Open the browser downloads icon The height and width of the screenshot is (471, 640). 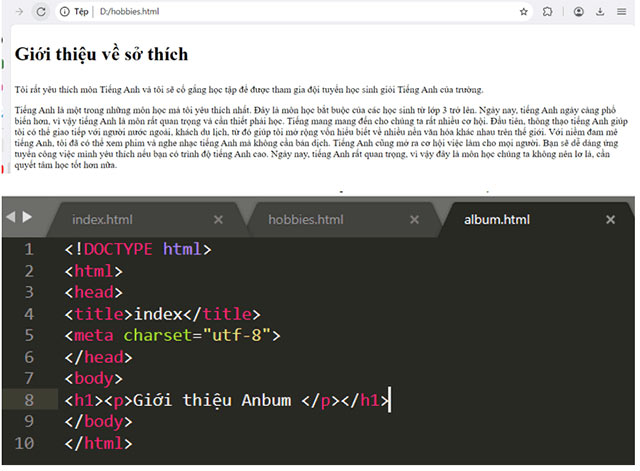(600, 11)
